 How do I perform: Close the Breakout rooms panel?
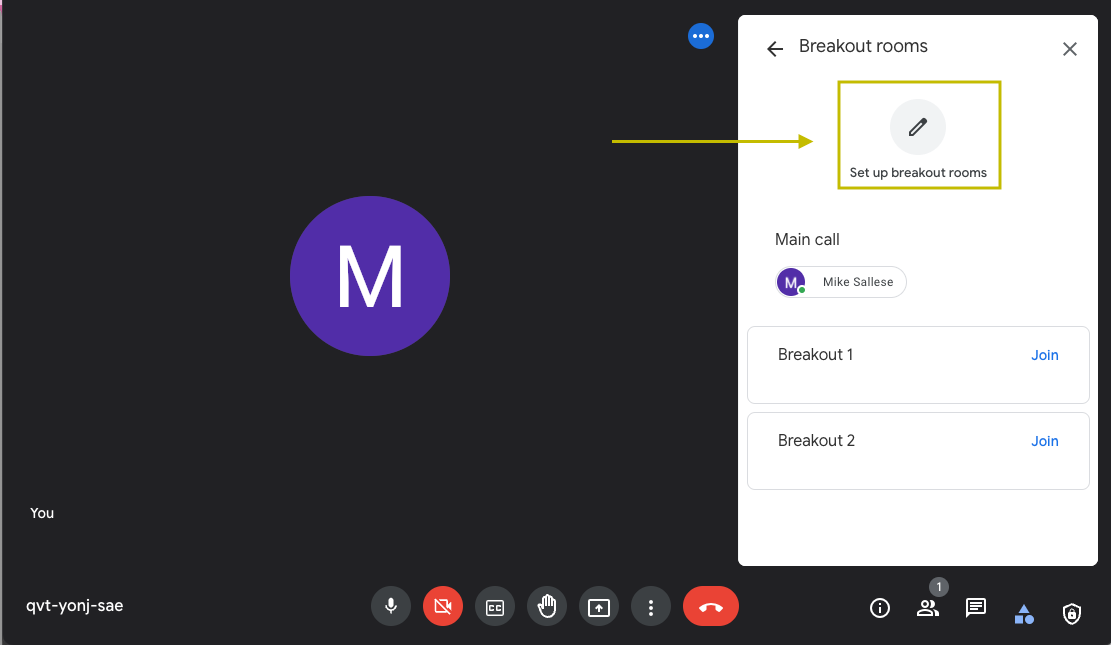(x=1069, y=48)
